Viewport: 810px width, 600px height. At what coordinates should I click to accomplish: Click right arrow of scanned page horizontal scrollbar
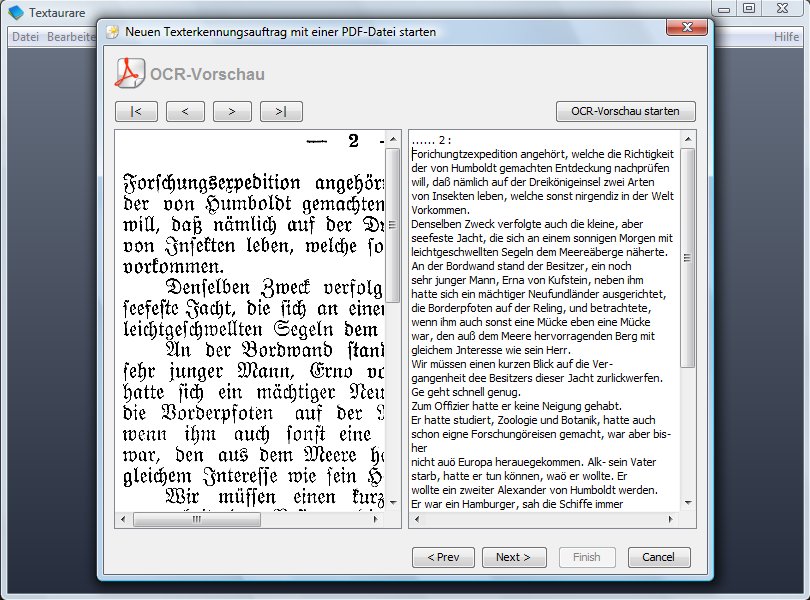376,519
